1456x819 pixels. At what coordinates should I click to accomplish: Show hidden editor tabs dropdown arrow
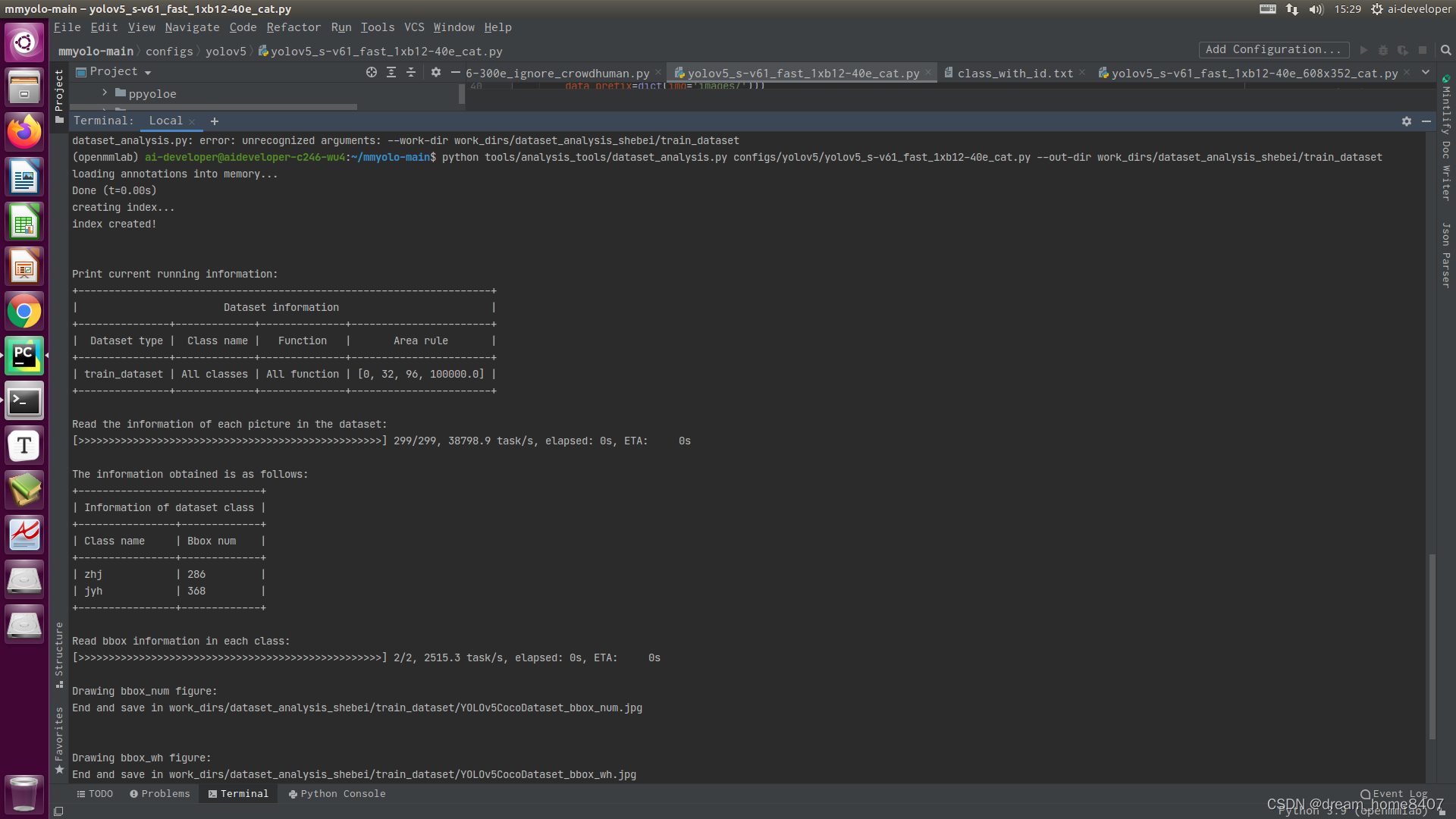pyautogui.click(x=1426, y=72)
